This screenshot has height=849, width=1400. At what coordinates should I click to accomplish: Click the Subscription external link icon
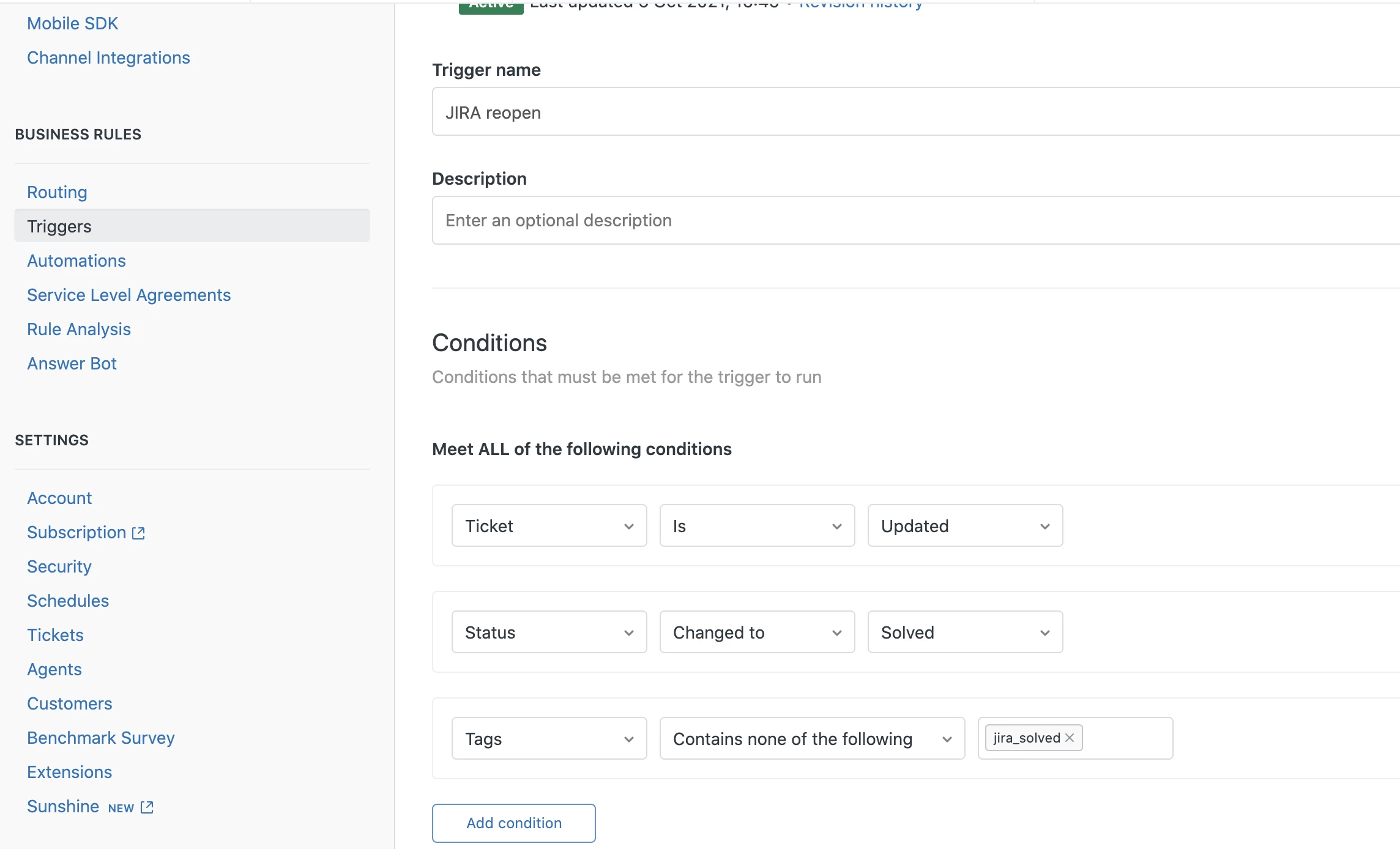coord(139,533)
